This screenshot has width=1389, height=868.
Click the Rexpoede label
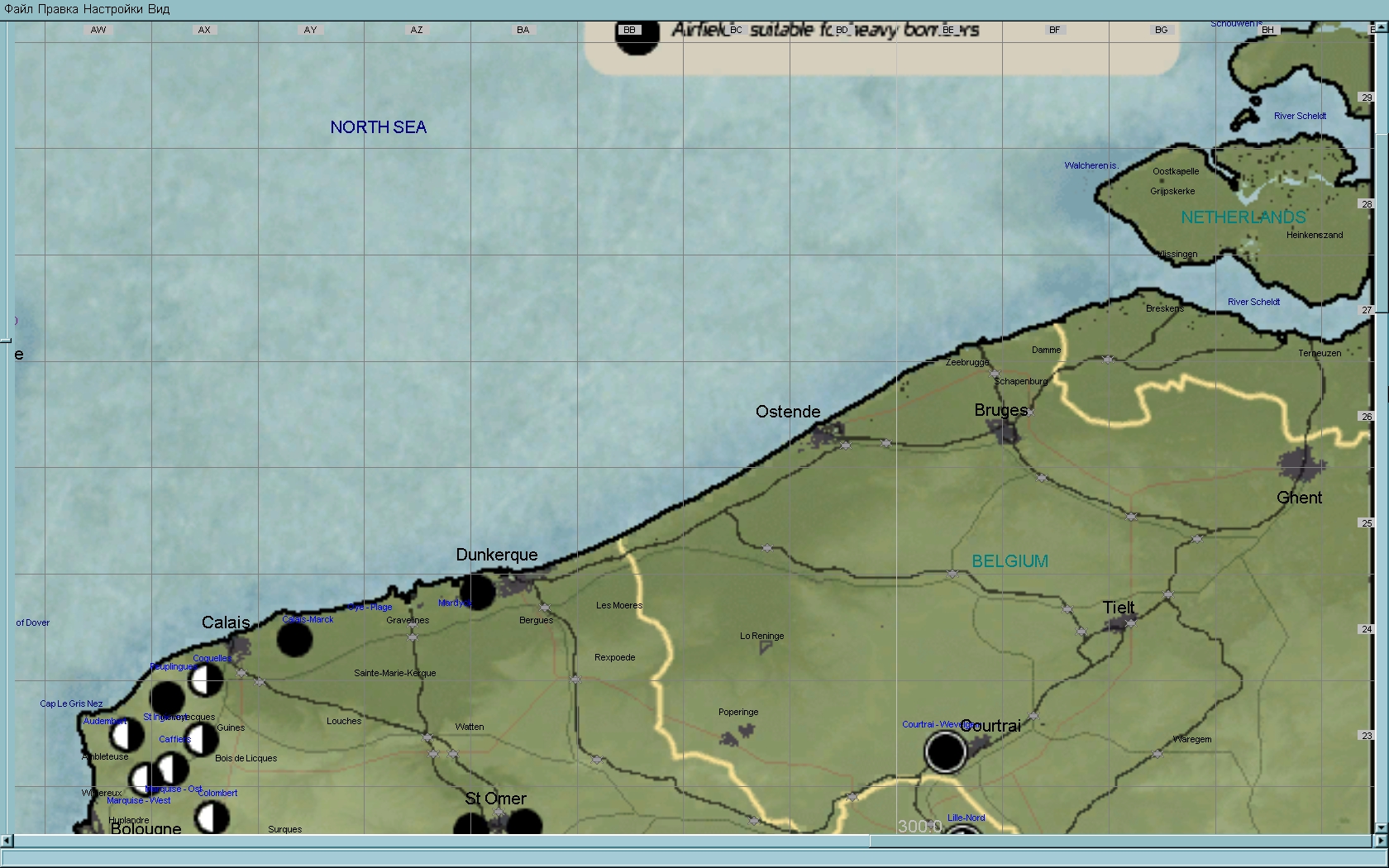(x=615, y=657)
